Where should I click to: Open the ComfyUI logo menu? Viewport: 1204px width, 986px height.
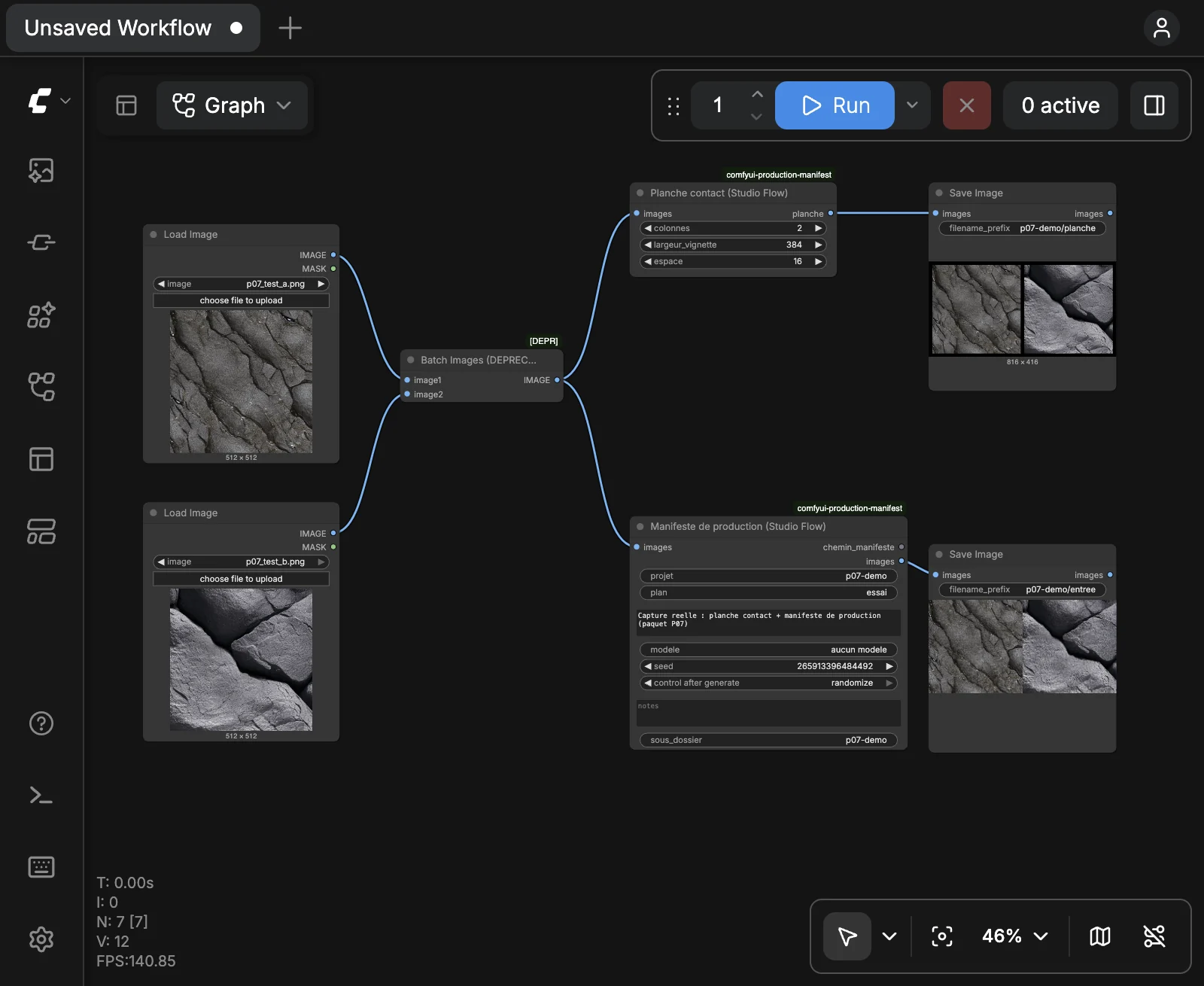(x=48, y=101)
